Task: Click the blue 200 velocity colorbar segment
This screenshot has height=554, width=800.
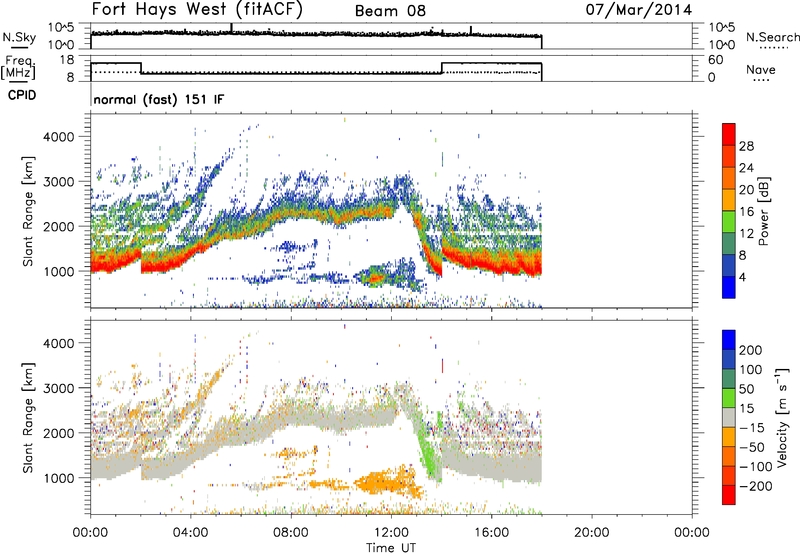Action: [729, 340]
